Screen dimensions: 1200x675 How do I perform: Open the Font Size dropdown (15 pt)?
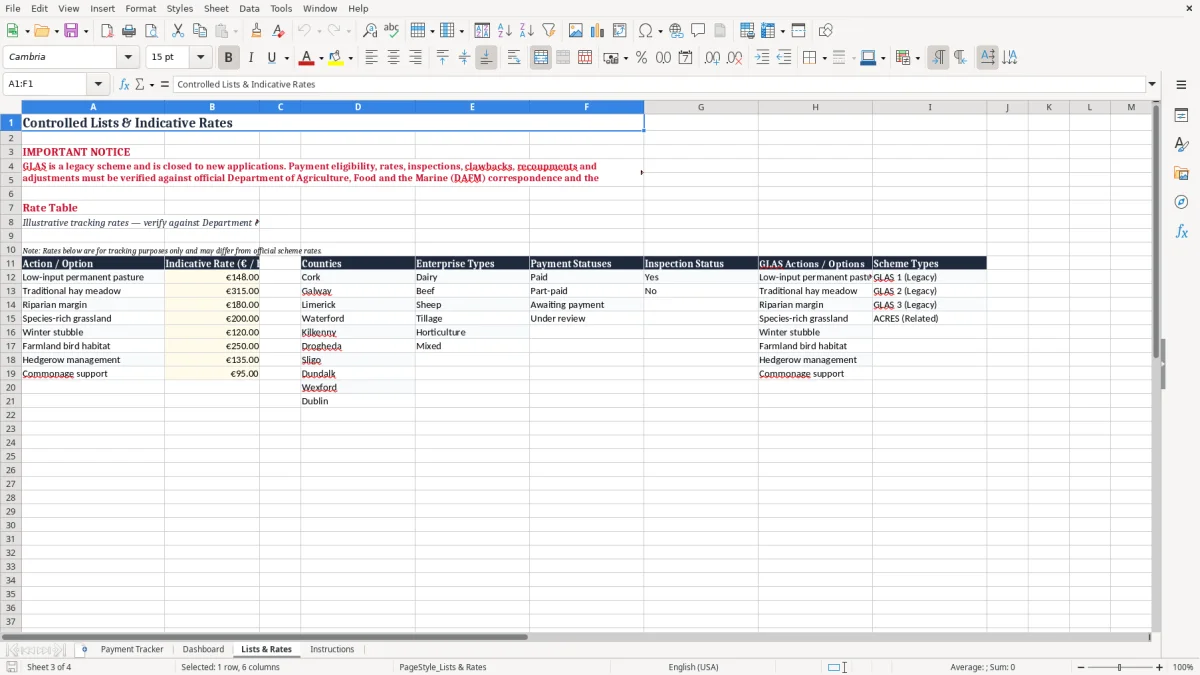(x=200, y=57)
